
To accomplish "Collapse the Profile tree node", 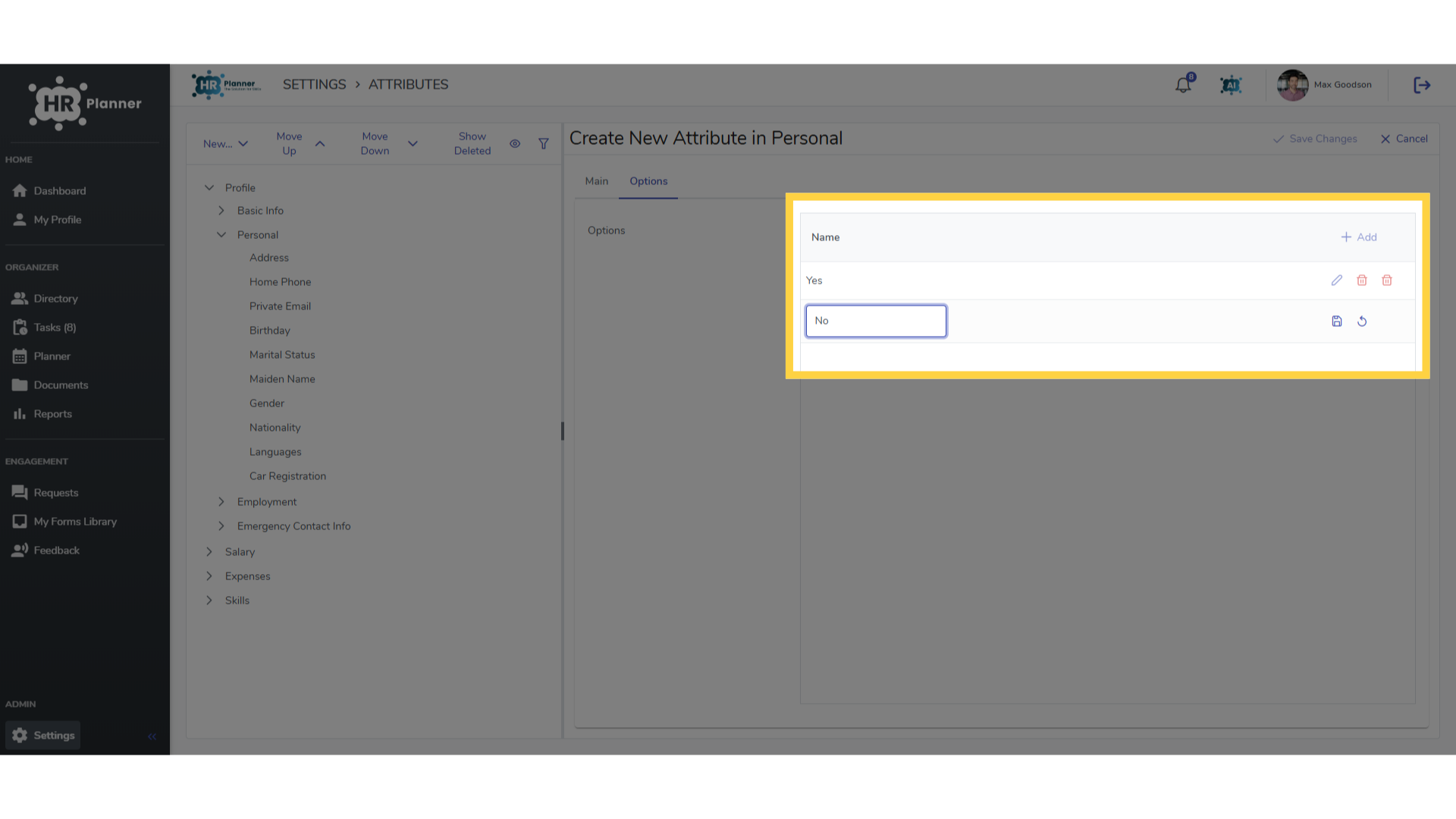I will pyautogui.click(x=209, y=188).
